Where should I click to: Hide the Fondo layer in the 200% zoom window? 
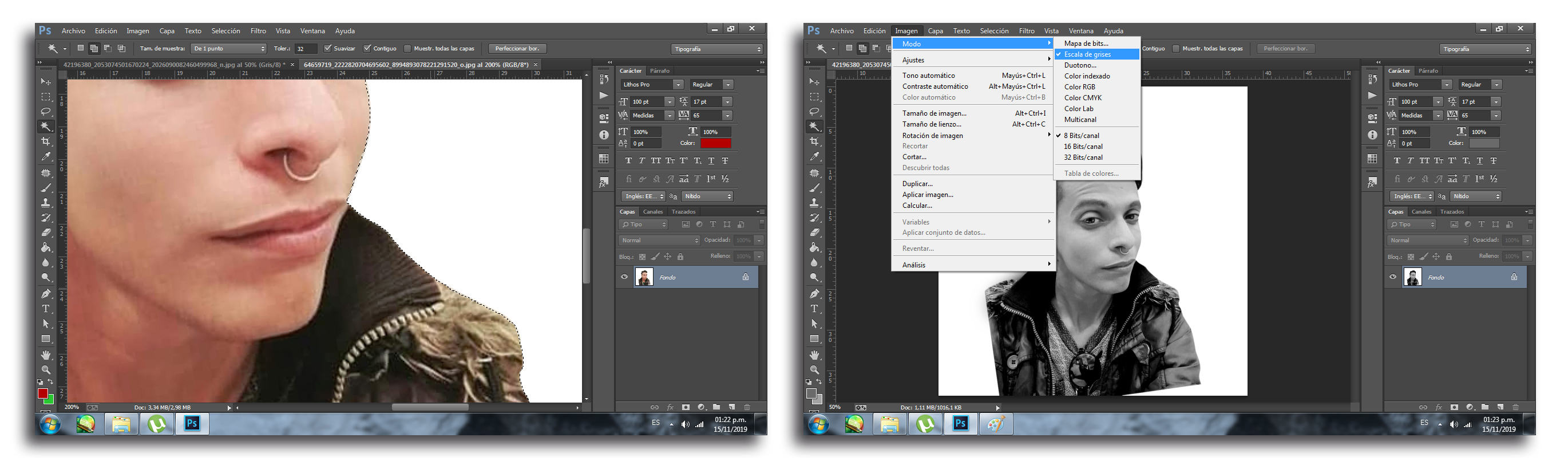(624, 277)
